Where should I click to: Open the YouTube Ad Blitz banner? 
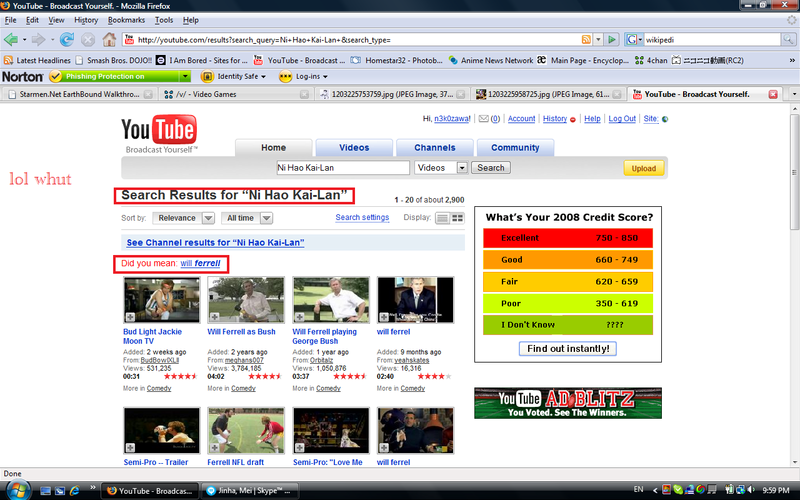(x=568, y=403)
